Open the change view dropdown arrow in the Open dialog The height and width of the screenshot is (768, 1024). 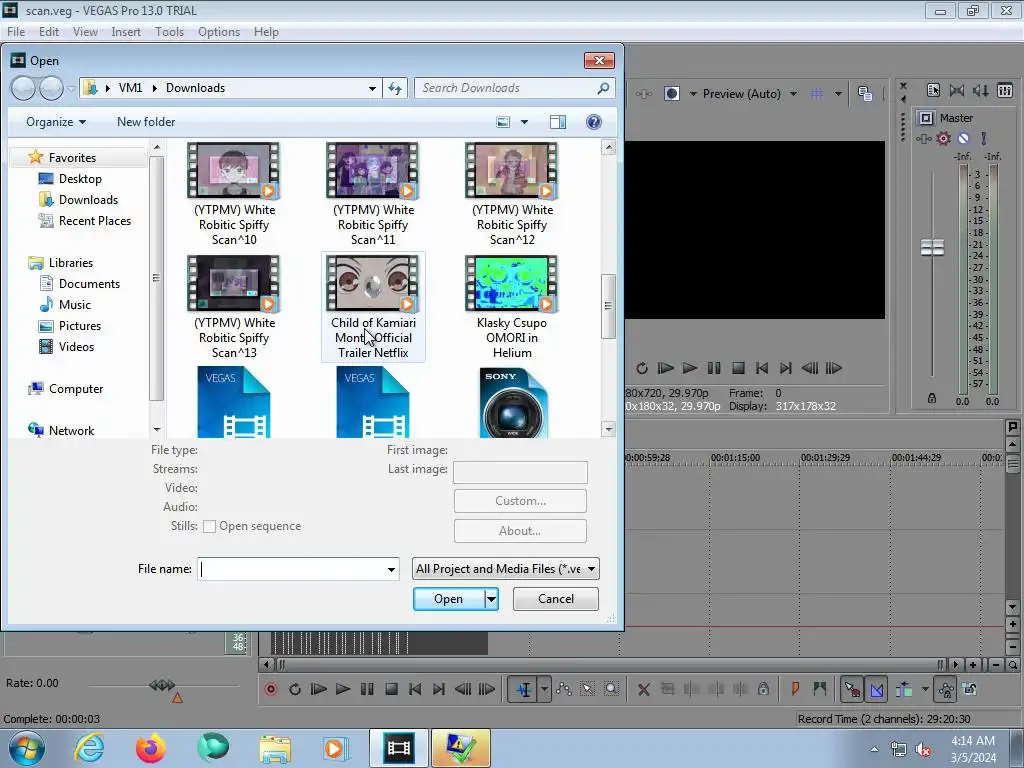[x=524, y=122]
